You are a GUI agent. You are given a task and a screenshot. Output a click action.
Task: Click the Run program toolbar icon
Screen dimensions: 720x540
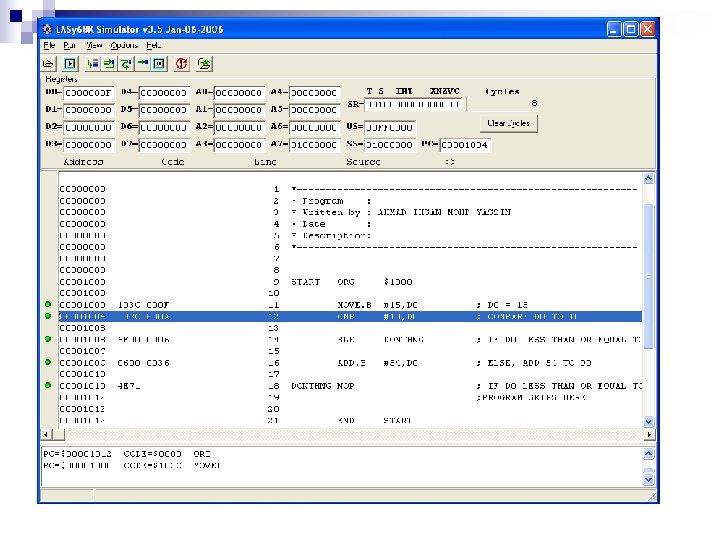[x=70, y=64]
